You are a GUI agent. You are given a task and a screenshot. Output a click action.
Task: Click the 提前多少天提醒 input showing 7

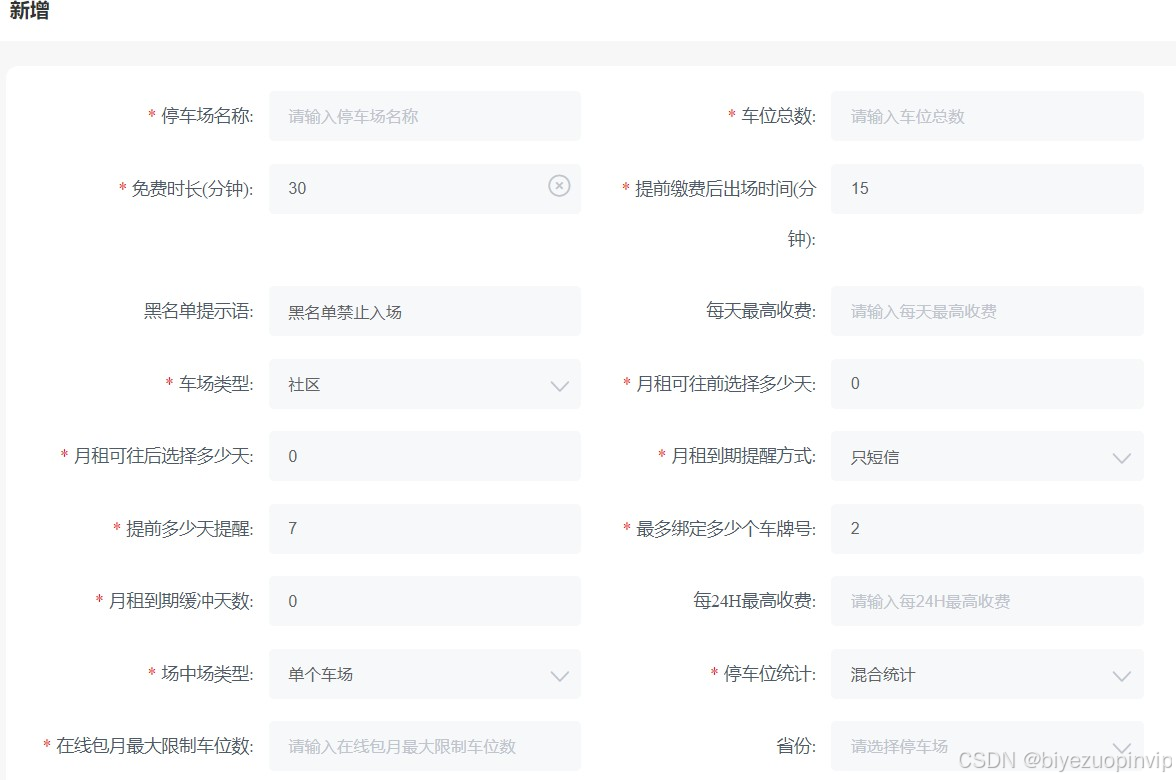click(425, 529)
